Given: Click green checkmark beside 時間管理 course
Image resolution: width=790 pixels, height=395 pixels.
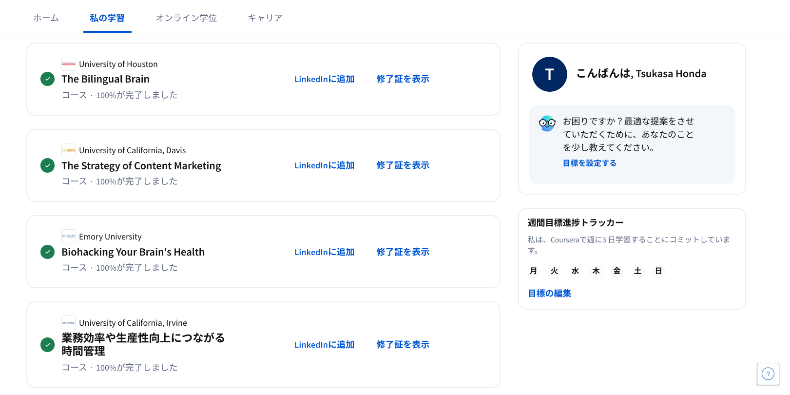Looking at the screenshot, I should pos(47,345).
